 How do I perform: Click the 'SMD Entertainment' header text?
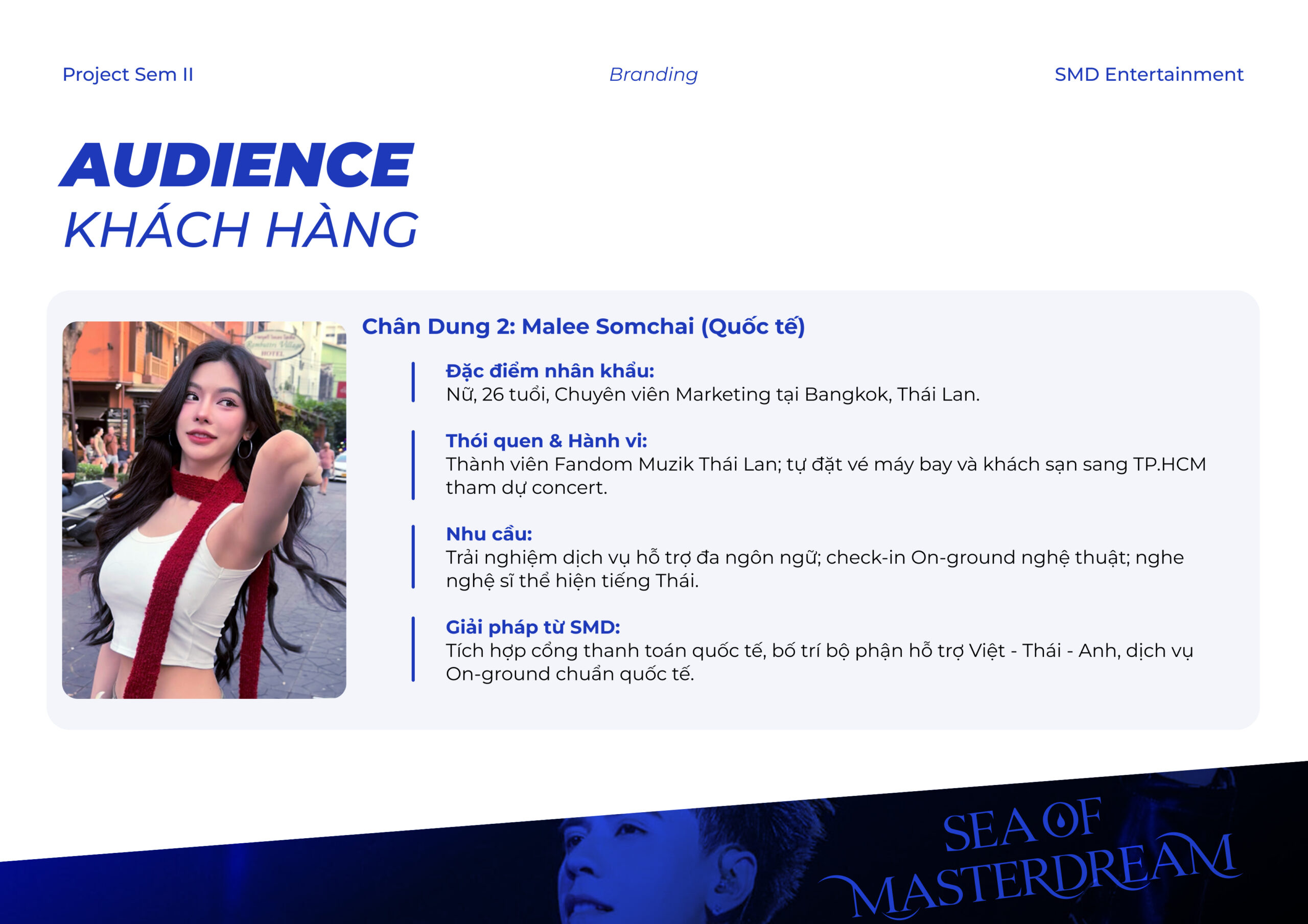tap(1149, 75)
